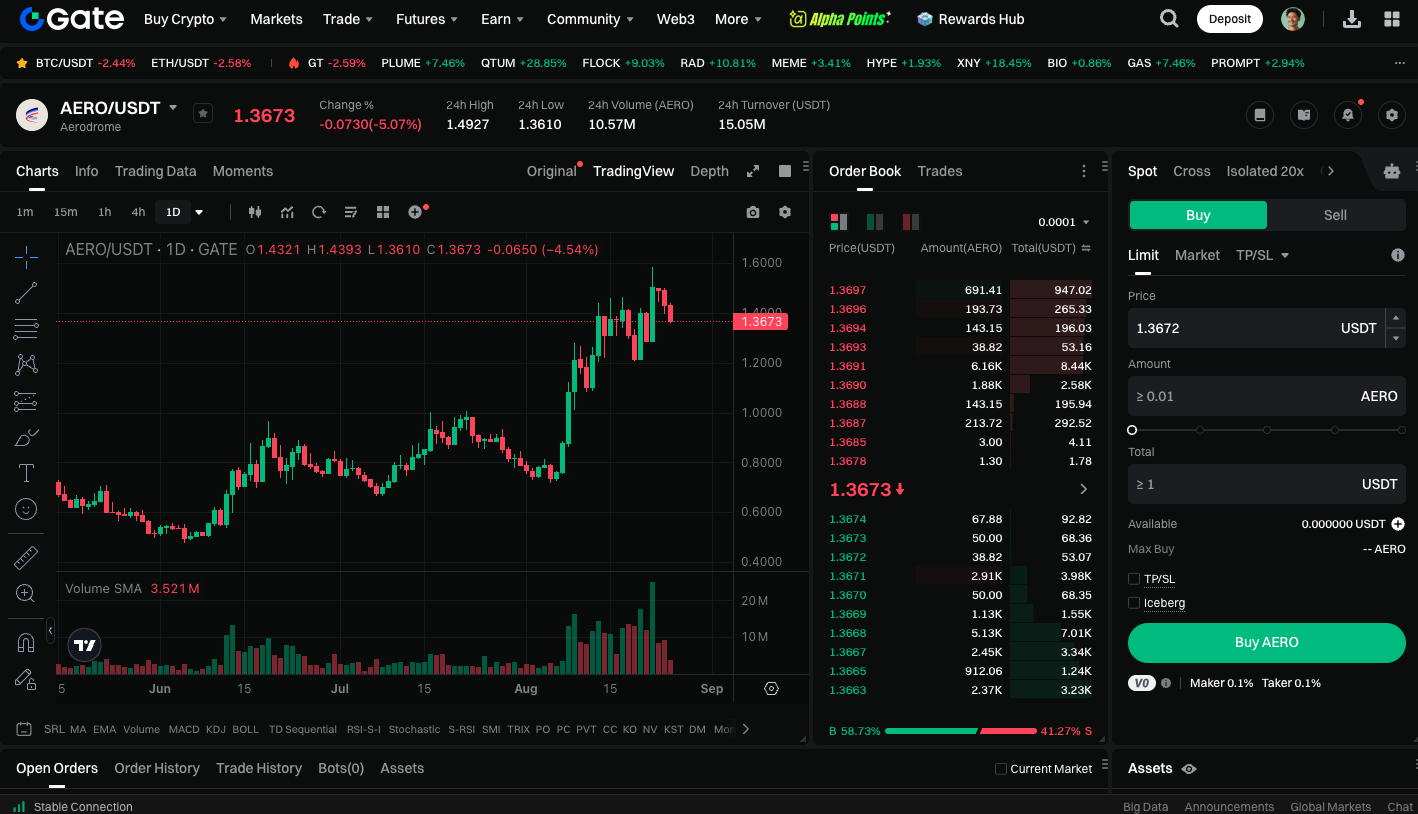Click the Amount AERO input field
1418x814 pixels.
(x=1266, y=396)
